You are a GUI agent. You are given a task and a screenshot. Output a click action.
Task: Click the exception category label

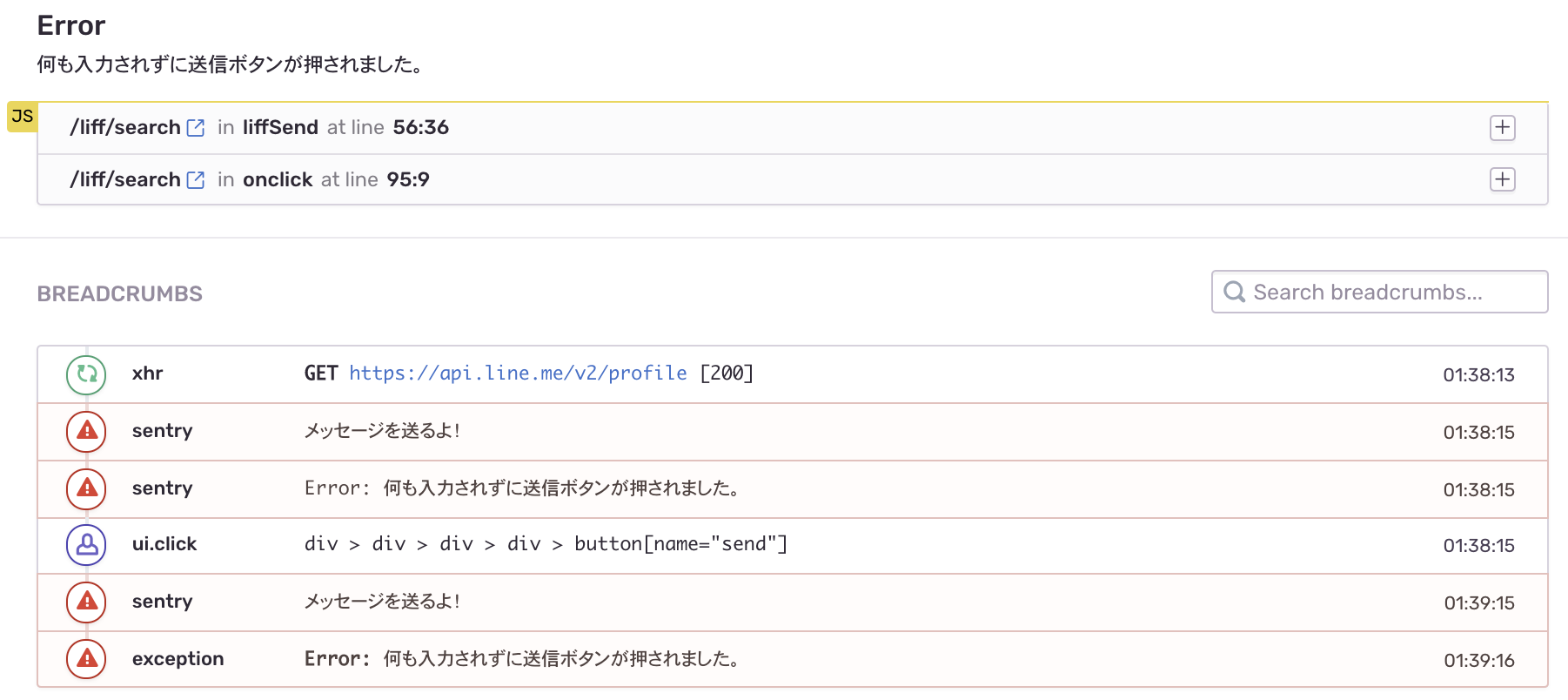178,659
